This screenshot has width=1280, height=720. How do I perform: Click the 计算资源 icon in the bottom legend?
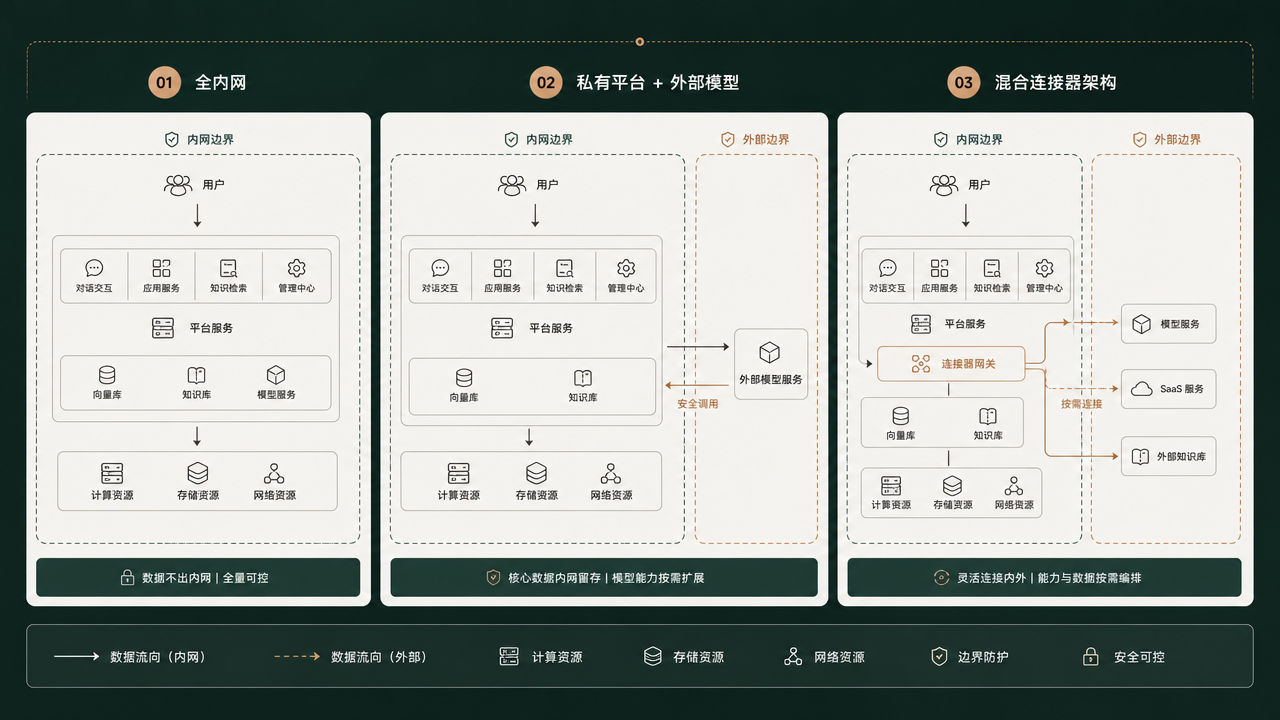point(509,657)
